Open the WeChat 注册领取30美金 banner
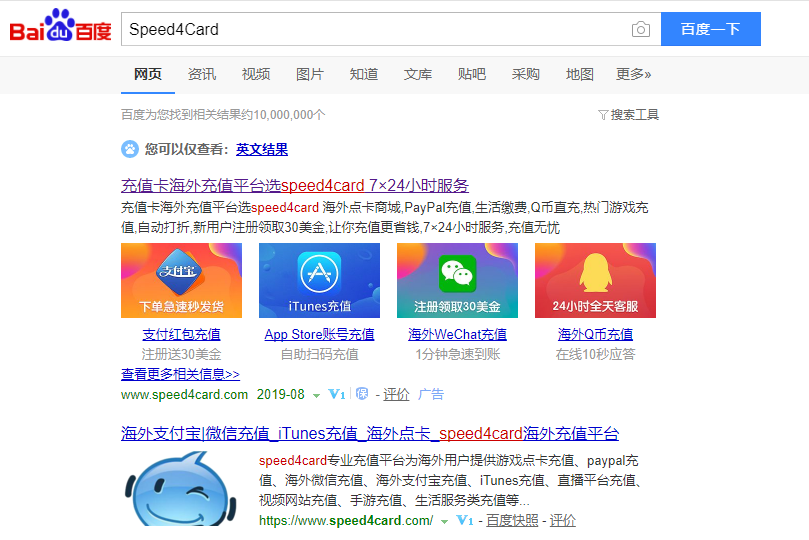809x540 pixels. pos(457,280)
